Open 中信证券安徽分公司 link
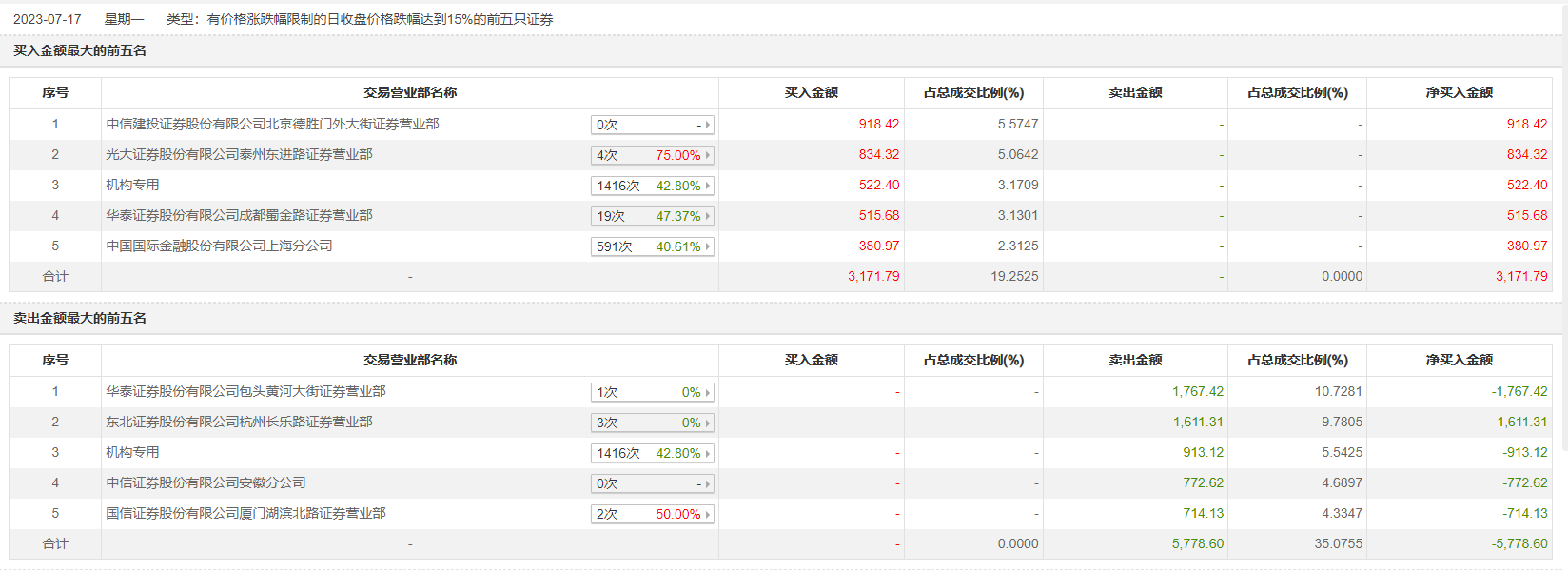This screenshot has height=570, width=1568. [206, 482]
